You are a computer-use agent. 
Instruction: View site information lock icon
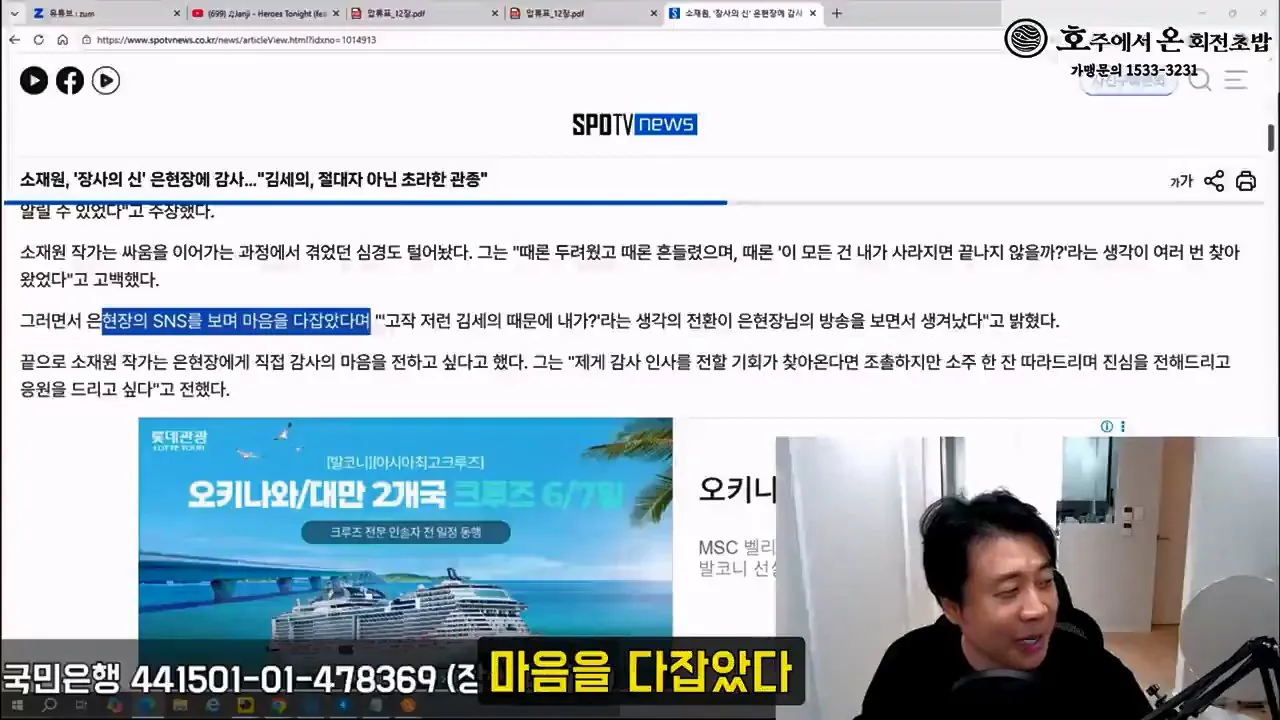pos(87,40)
